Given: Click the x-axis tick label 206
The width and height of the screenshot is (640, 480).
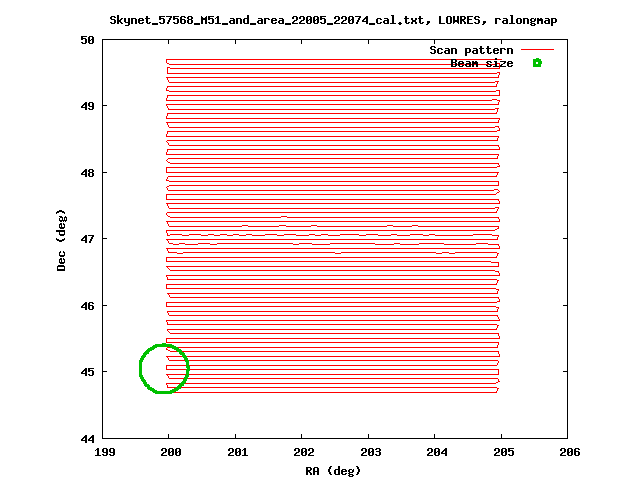Looking at the screenshot, I should pos(570,452).
